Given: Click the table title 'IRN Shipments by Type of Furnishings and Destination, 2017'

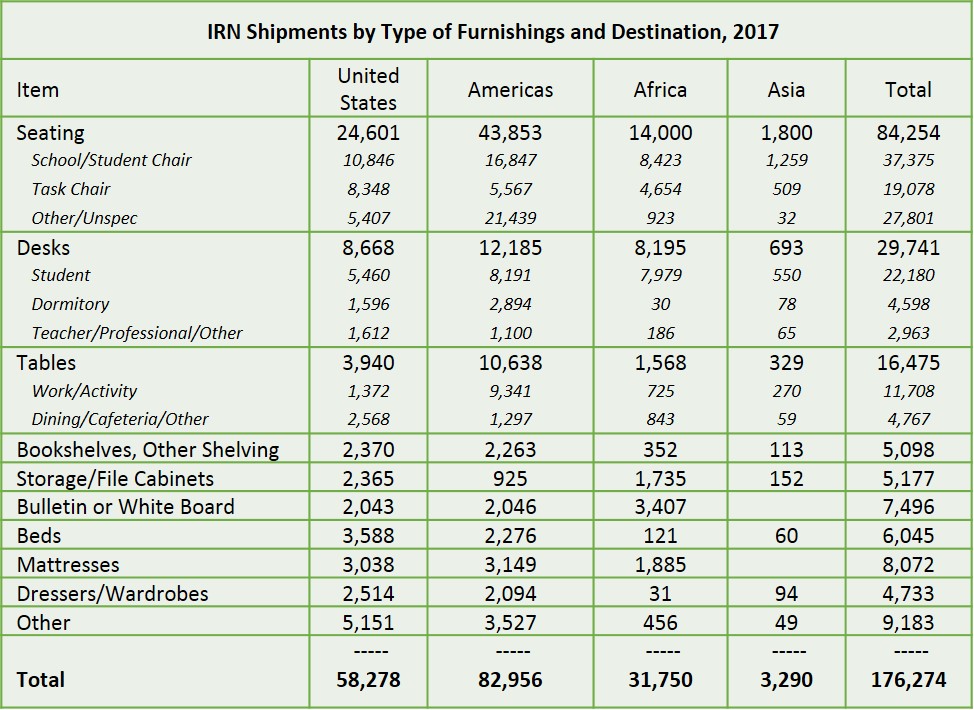Looking at the screenshot, I should point(493,31).
